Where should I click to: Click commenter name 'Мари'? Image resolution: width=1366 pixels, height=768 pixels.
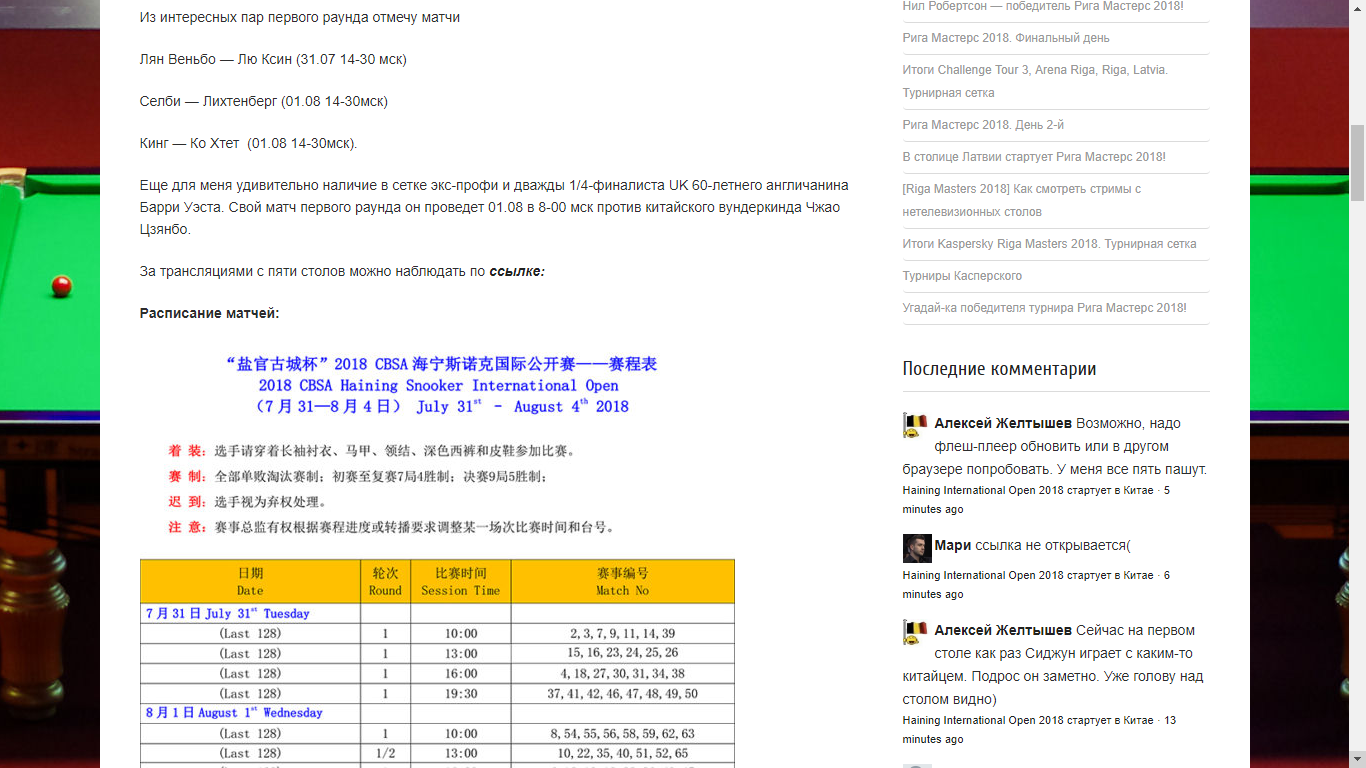click(x=952, y=546)
